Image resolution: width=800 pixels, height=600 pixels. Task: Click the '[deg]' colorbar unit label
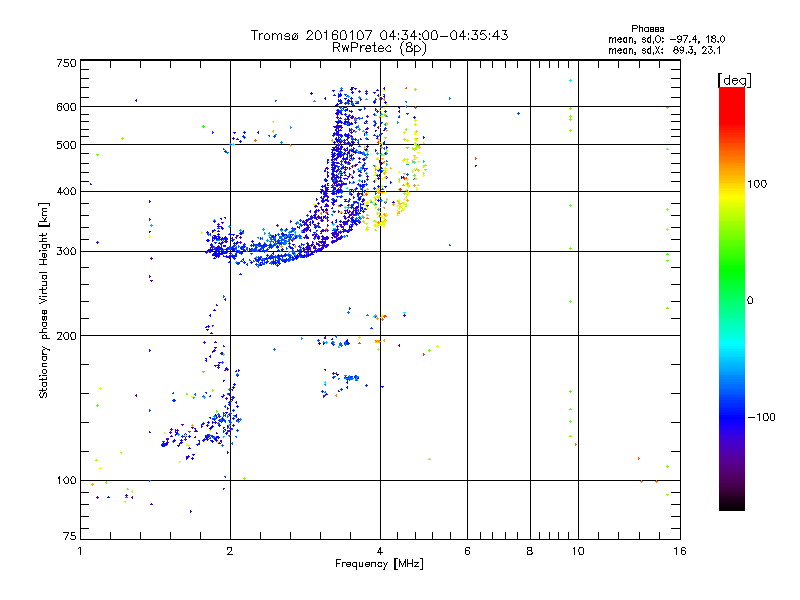pyautogui.click(x=734, y=80)
